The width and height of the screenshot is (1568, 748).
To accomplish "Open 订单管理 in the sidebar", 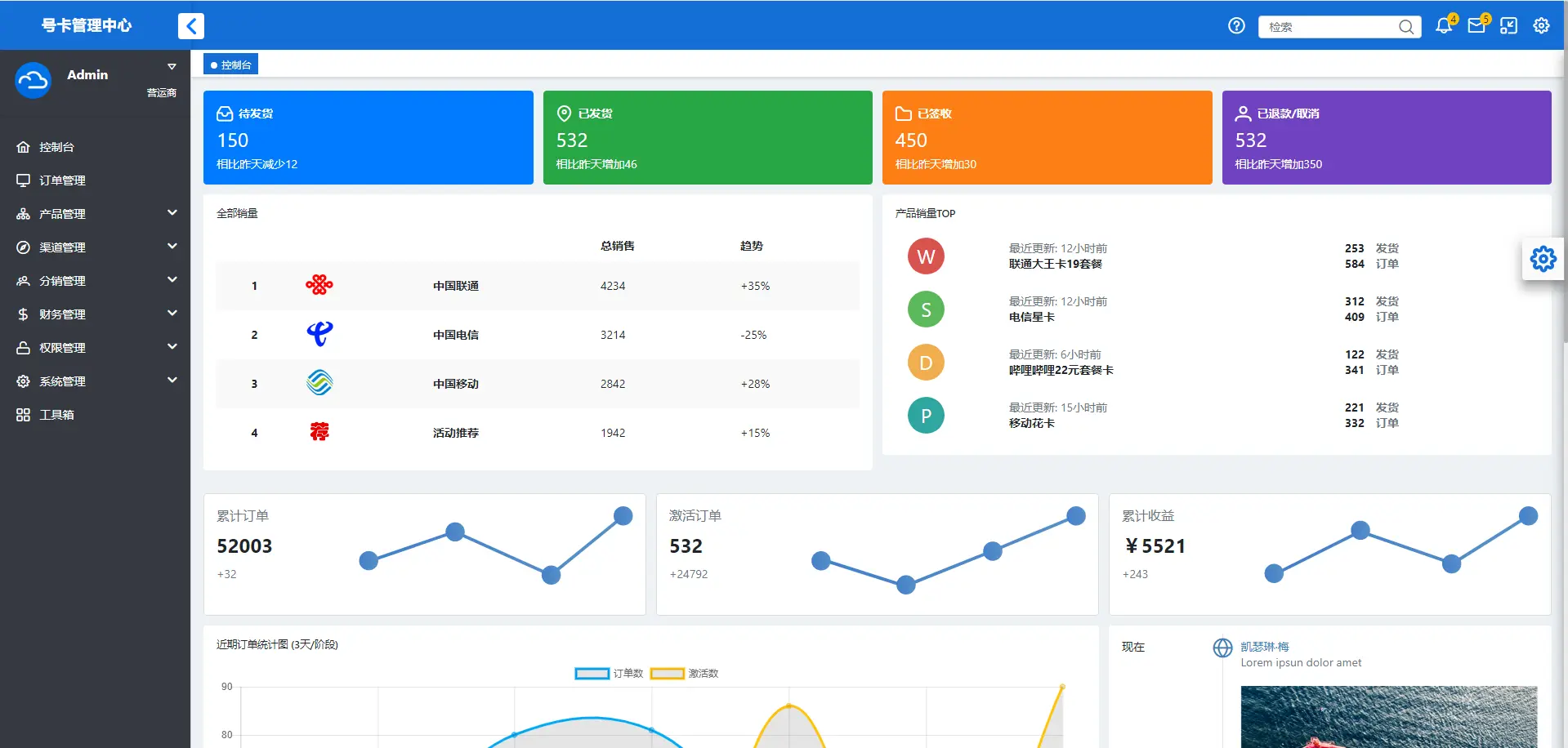I will (x=95, y=180).
